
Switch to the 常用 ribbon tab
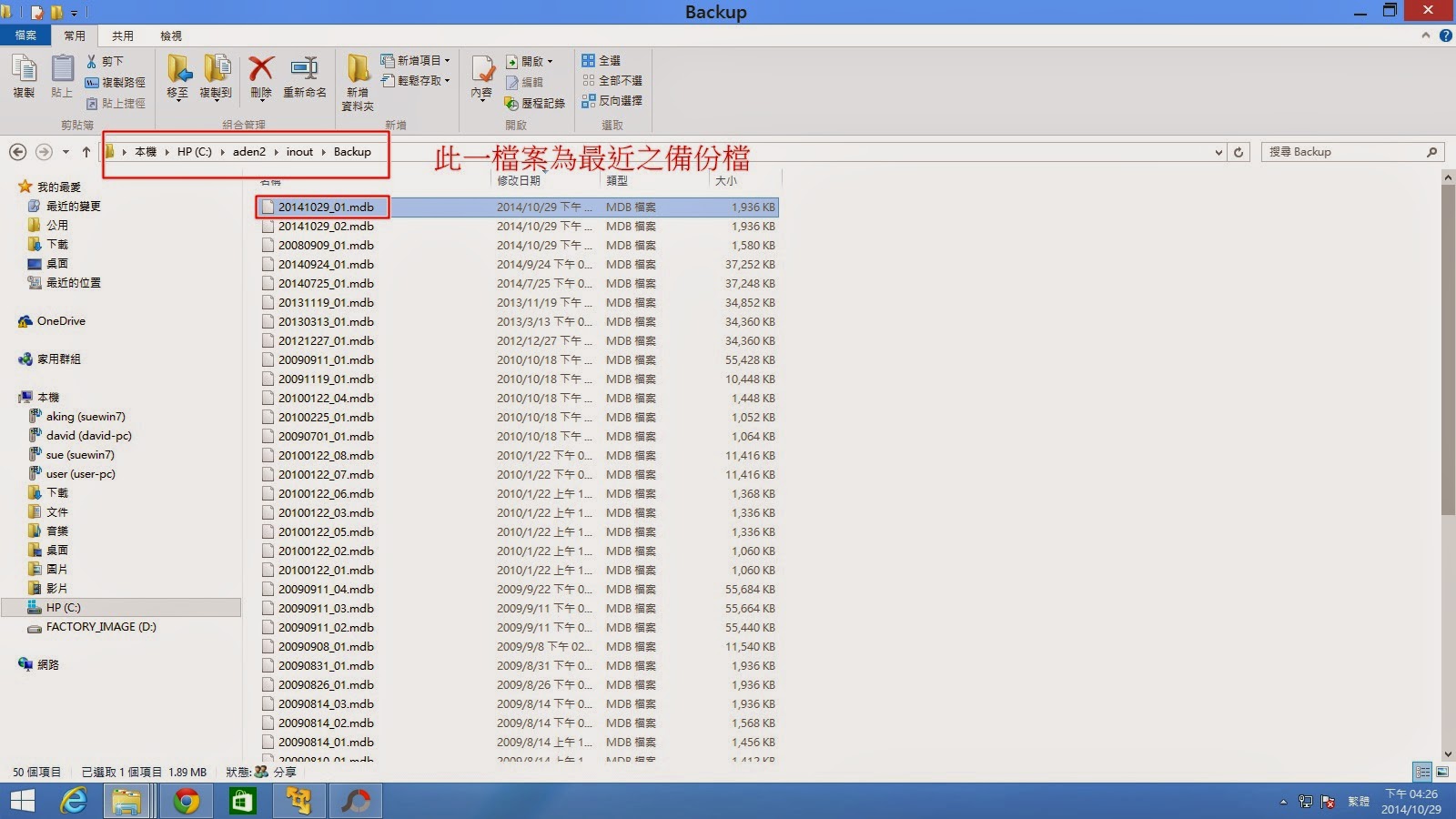(x=75, y=35)
